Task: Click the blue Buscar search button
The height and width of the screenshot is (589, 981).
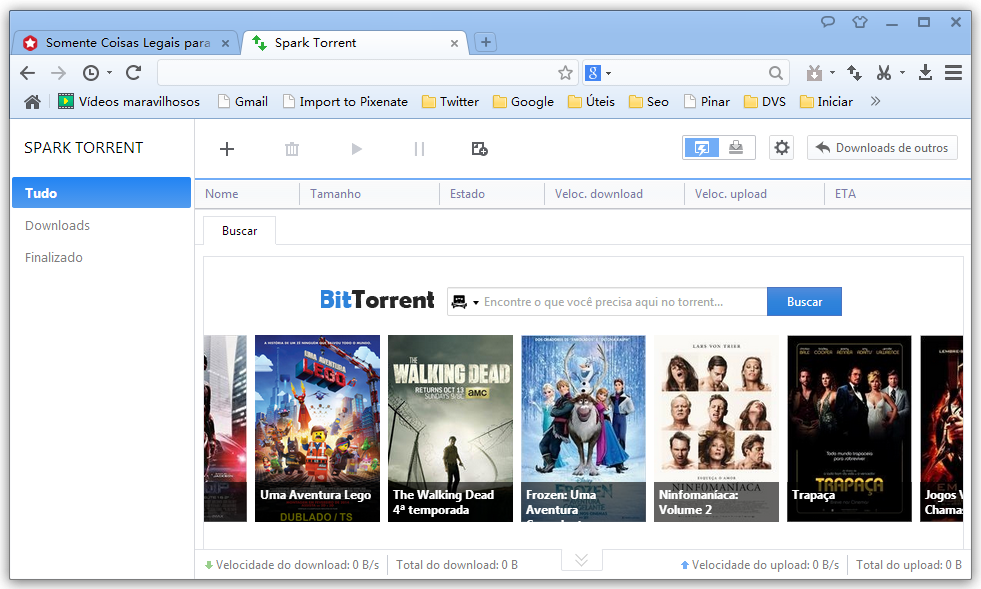Action: tap(804, 301)
